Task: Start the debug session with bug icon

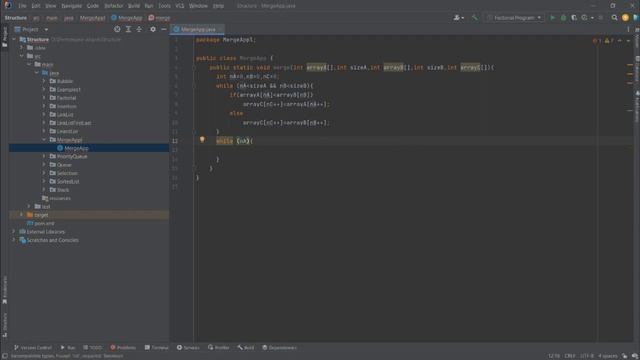Action: click(563, 18)
